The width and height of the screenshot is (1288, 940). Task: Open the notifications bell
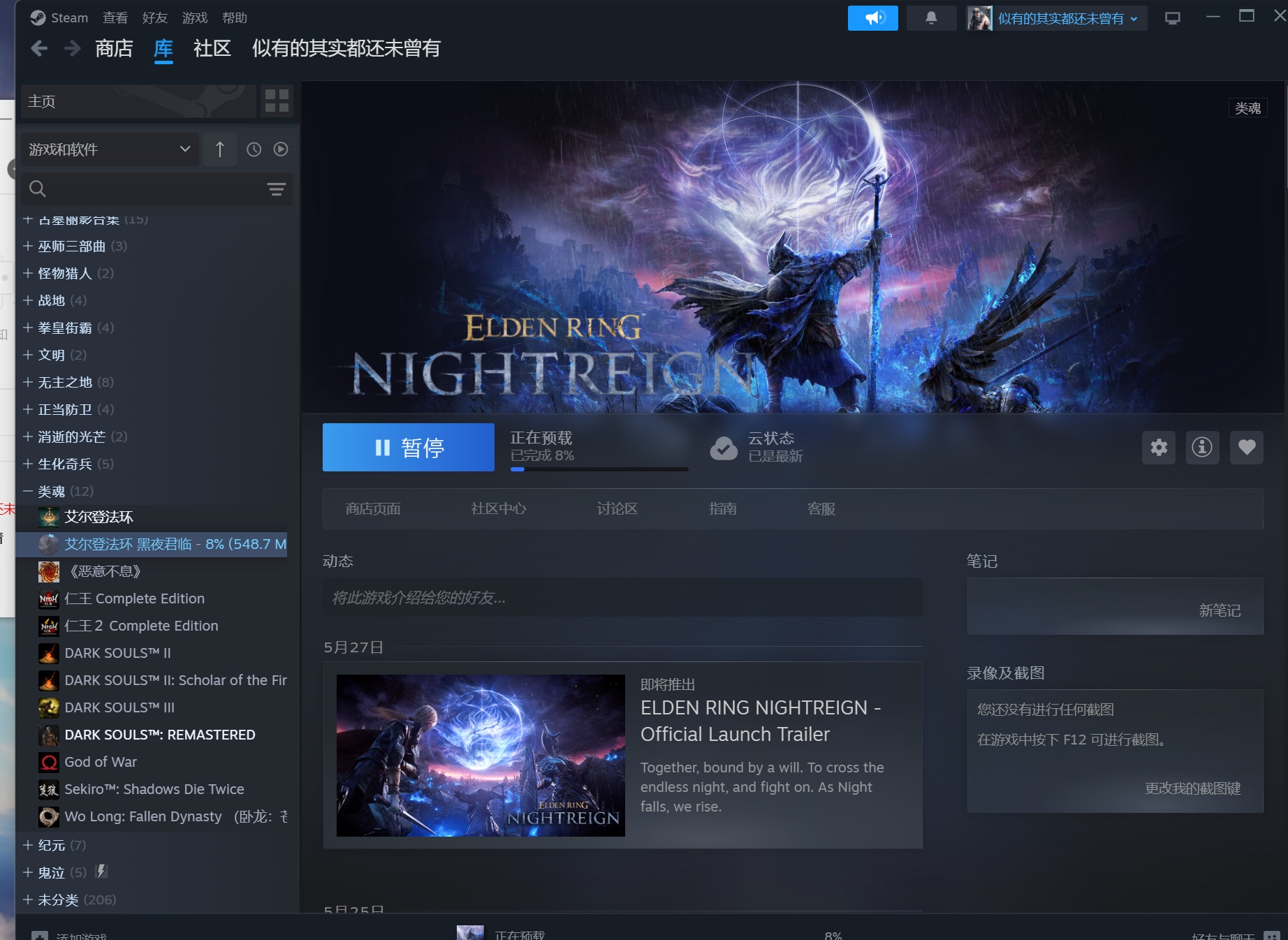931,18
